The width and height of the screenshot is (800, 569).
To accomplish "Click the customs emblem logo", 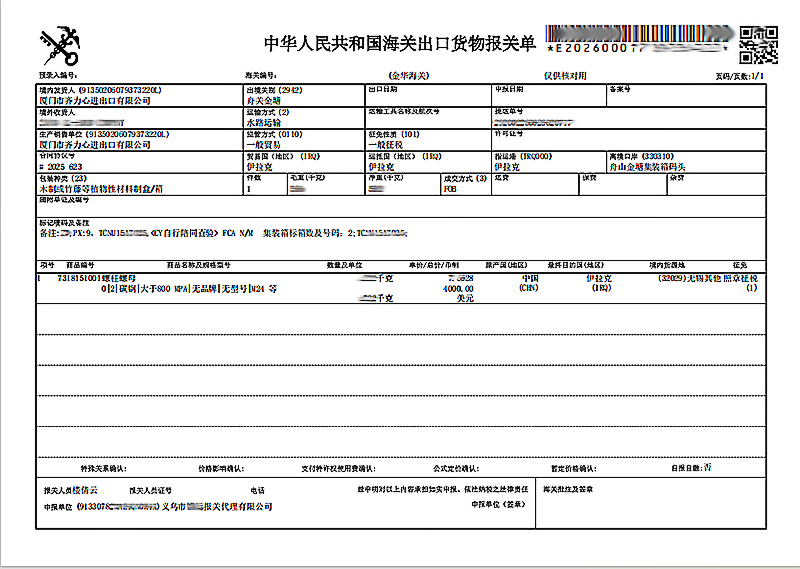I will [60, 46].
